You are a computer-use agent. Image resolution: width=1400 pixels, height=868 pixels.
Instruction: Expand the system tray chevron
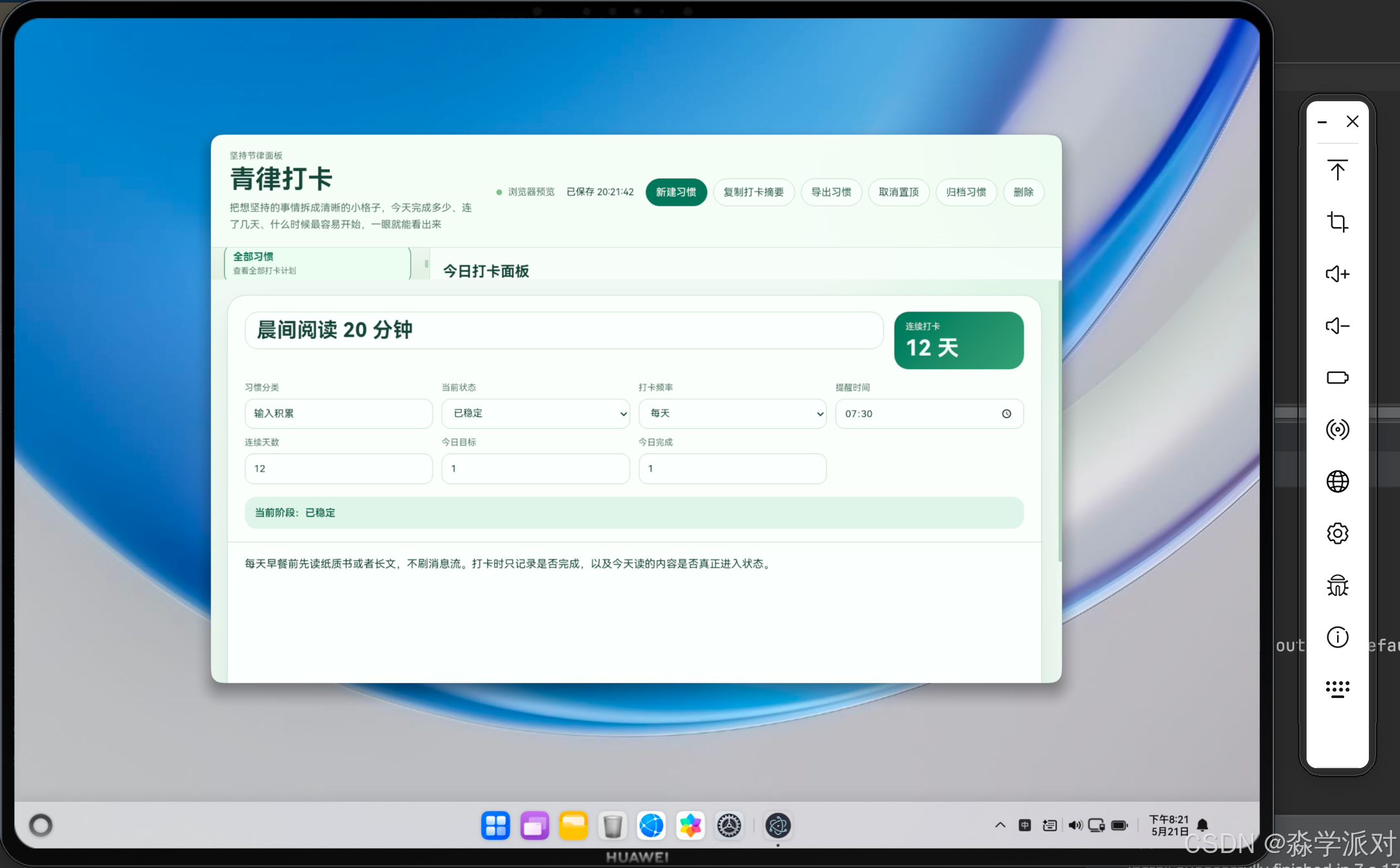pos(1000,825)
